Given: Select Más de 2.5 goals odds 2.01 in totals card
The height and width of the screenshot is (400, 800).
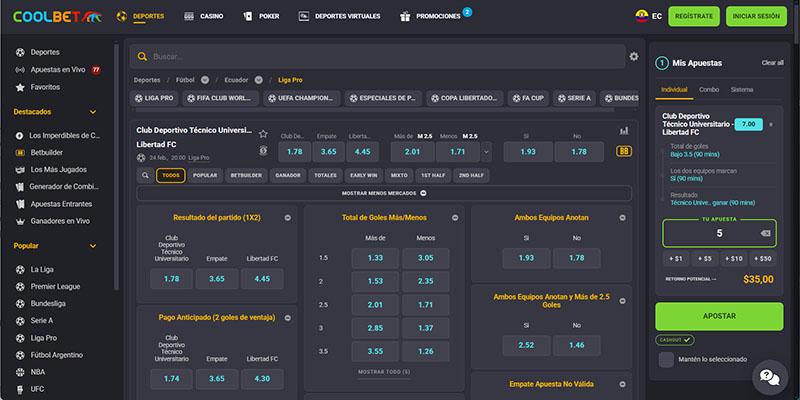Looking at the screenshot, I should [x=375, y=305].
